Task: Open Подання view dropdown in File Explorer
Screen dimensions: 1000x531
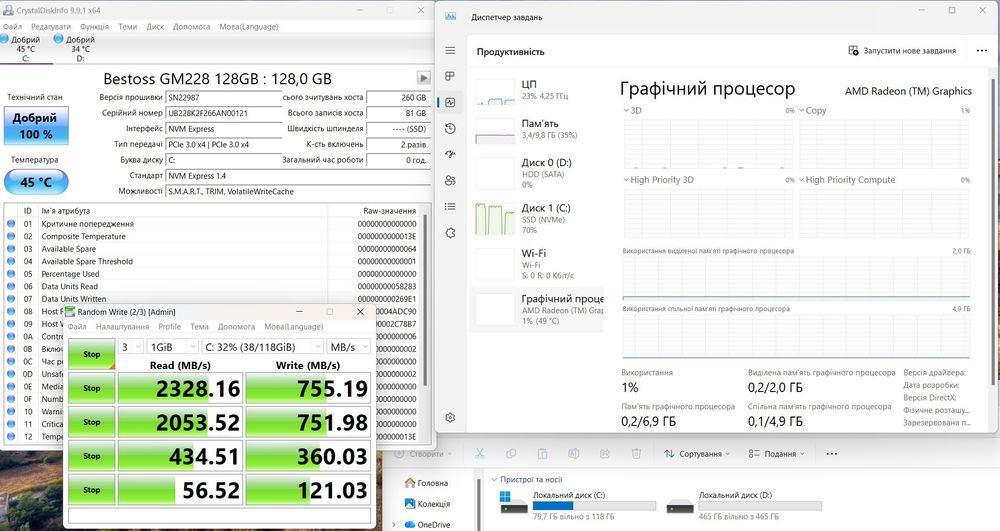Action: pyautogui.click(x=776, y=454)
